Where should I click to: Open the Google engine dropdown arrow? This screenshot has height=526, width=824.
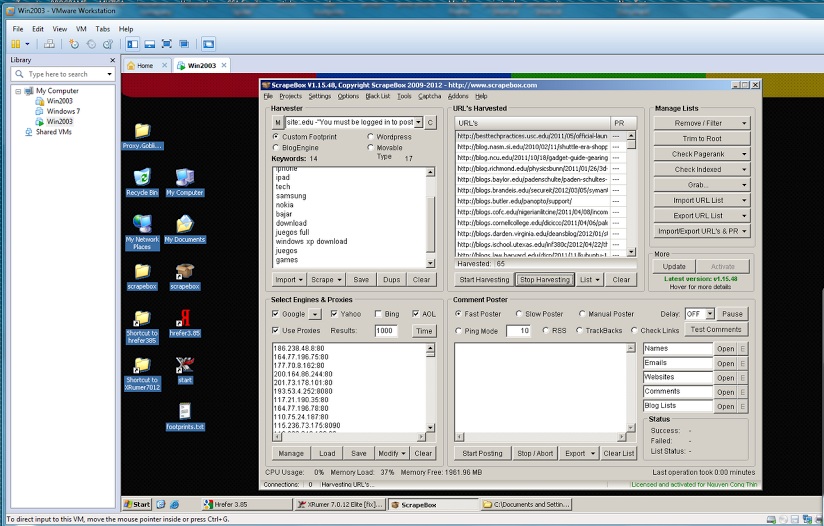coord(314,314)
